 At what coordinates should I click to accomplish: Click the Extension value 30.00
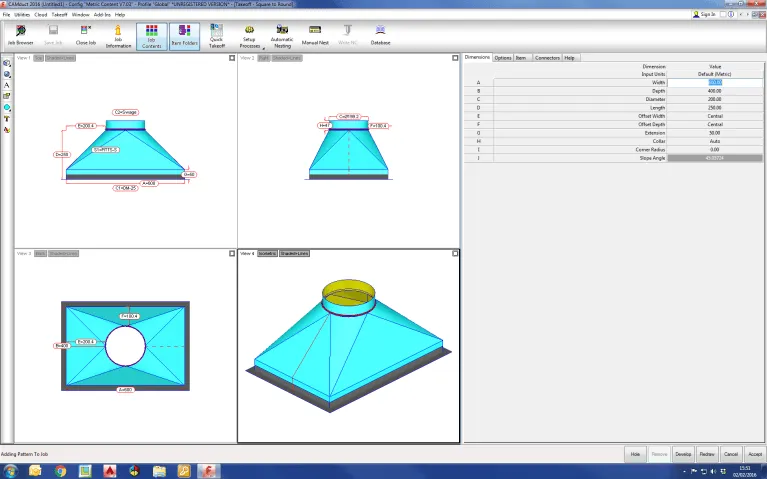click(x=715, y=133)
